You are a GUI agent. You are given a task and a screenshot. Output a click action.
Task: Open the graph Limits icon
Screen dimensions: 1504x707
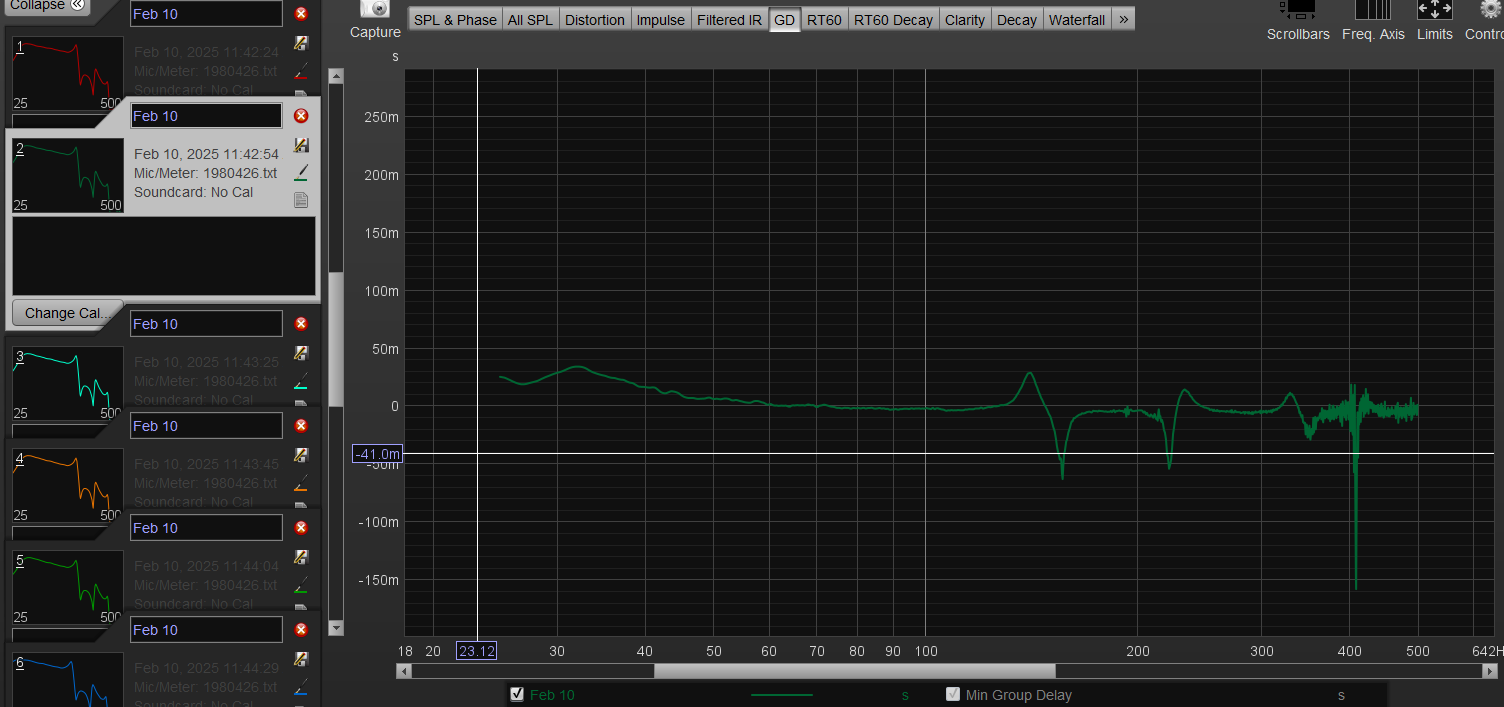click(x=1435, y=9)
